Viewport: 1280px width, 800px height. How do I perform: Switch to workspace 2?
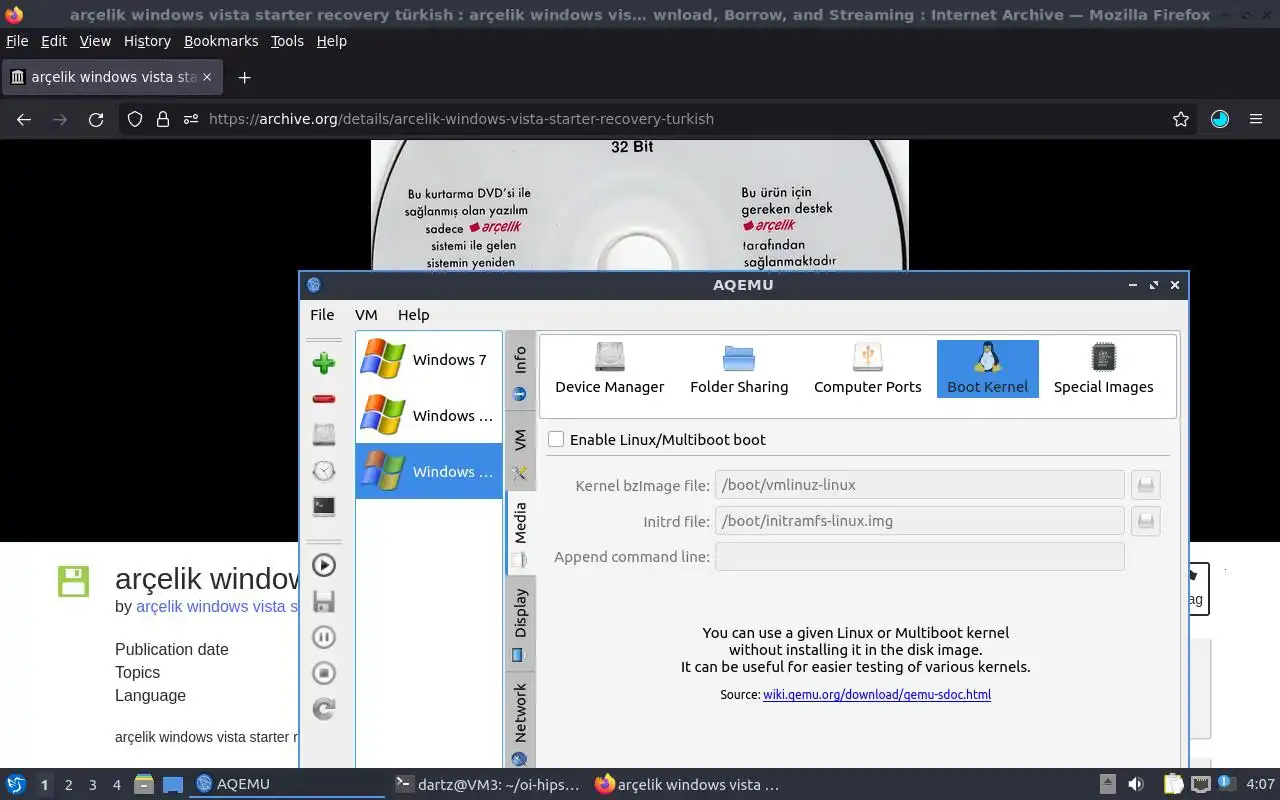[x=68, y=785]
